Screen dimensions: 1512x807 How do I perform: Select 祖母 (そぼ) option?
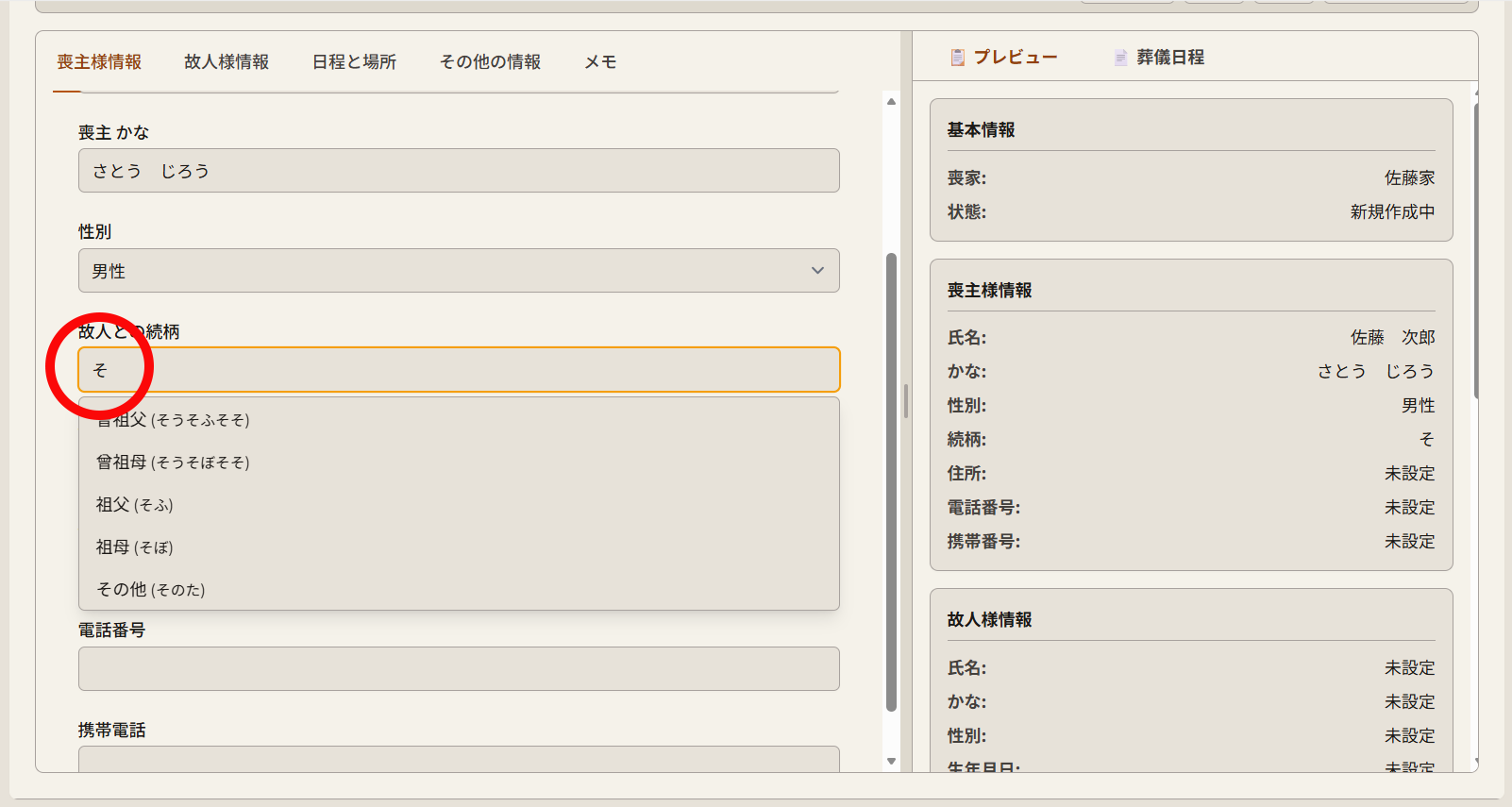(134, 547)
